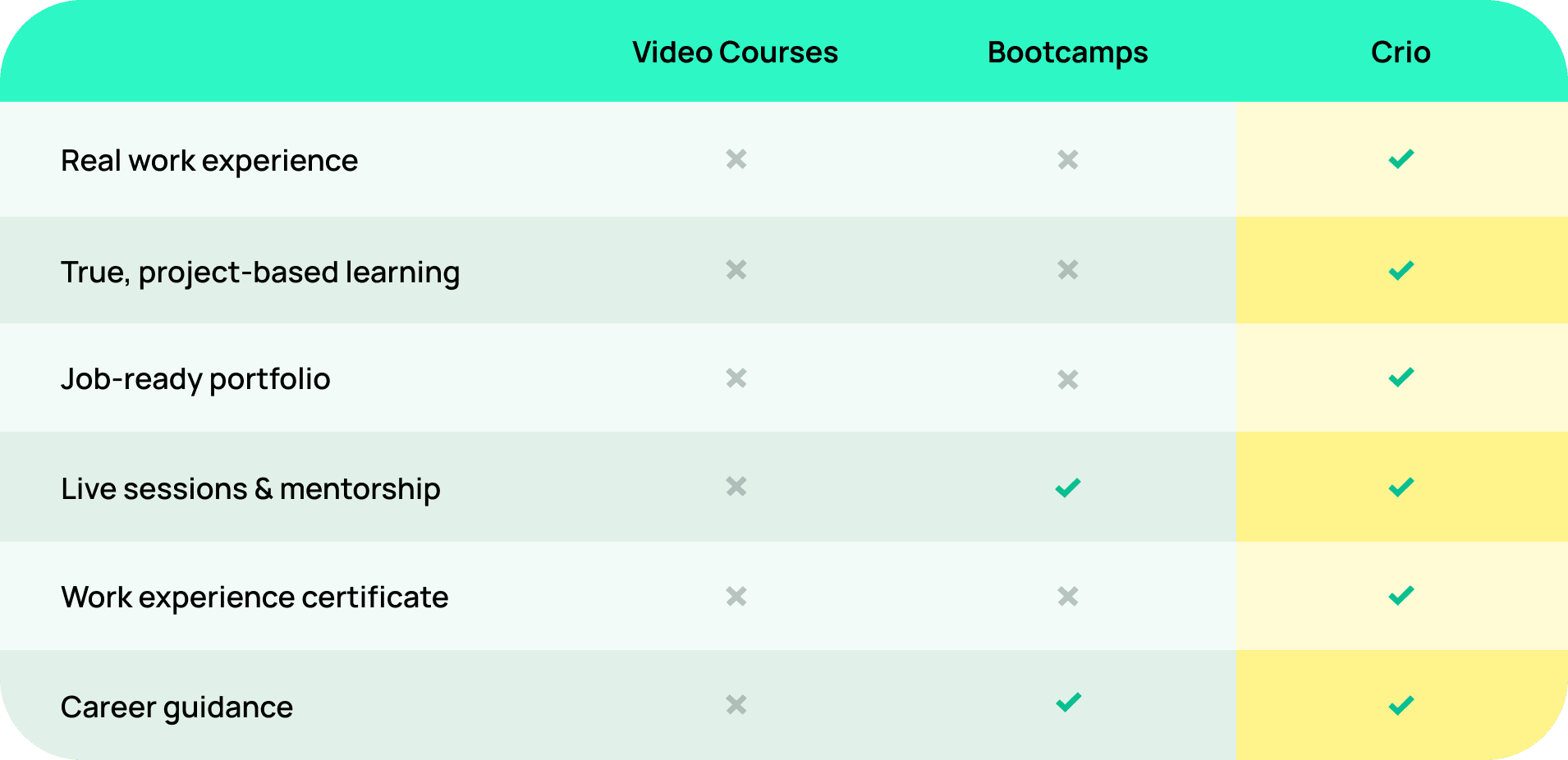
Task: Select the Video Courses column header
Action: [x=735, y=53]
